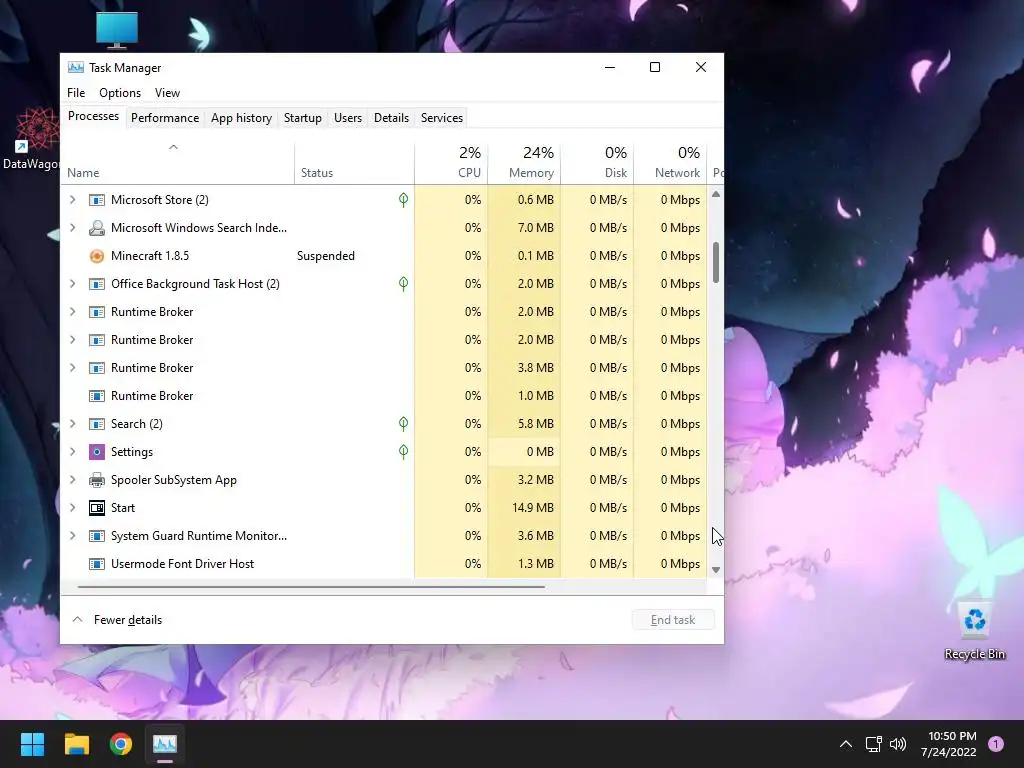Expand the Search (2) process group
Image resolution: width=1024 pixels, height=768 pixels.
coord(72,424)
